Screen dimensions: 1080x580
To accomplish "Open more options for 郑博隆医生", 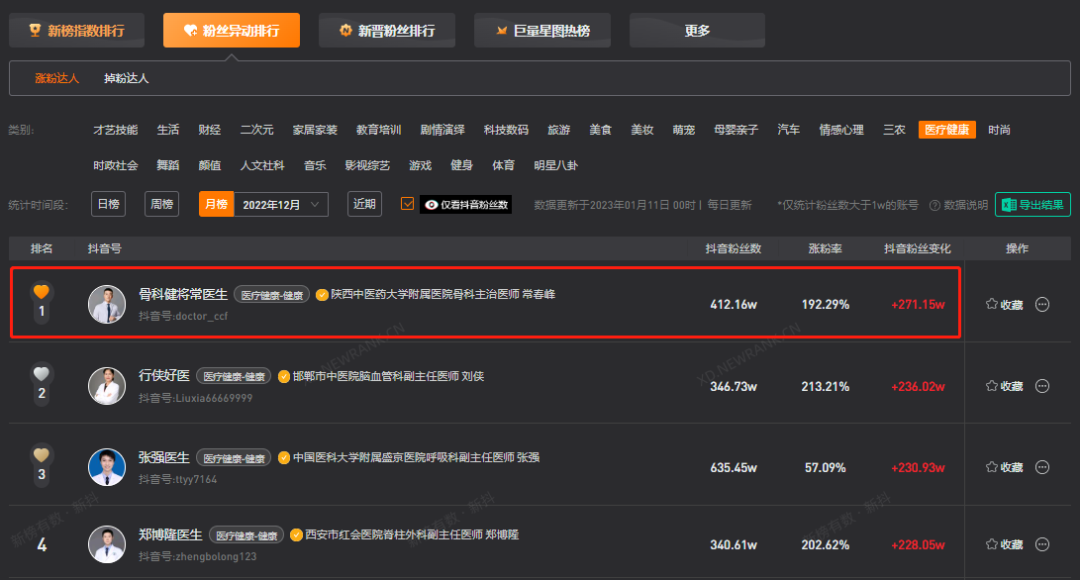I will tap(1043, 544).
